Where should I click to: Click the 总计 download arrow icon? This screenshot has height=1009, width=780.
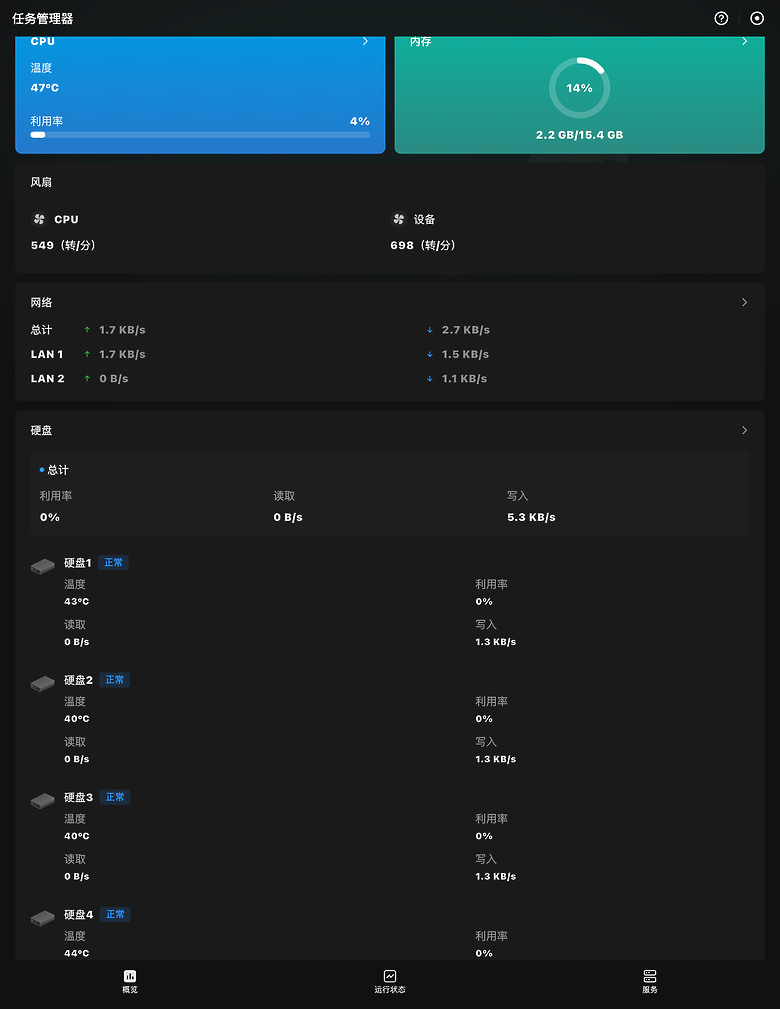click(430, 329)
